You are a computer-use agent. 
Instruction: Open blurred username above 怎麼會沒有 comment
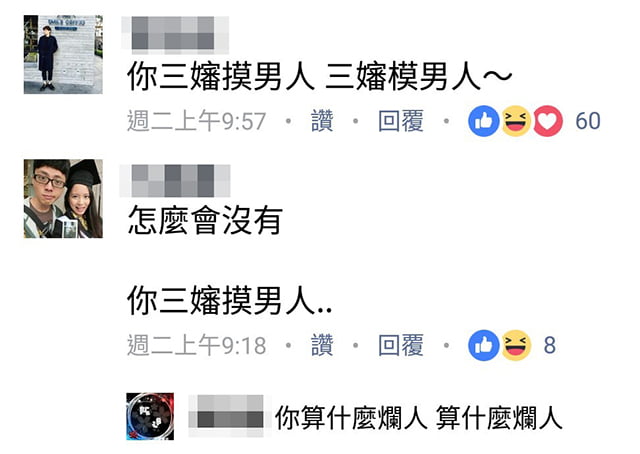tap(175, 180)
